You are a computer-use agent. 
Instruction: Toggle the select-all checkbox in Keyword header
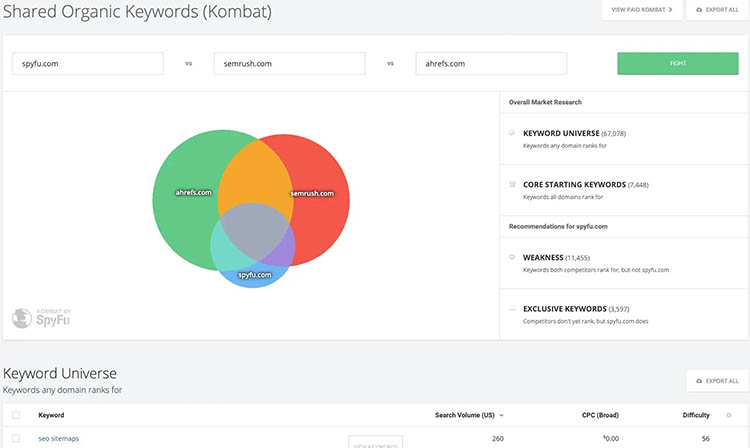[x=16, y=415]
